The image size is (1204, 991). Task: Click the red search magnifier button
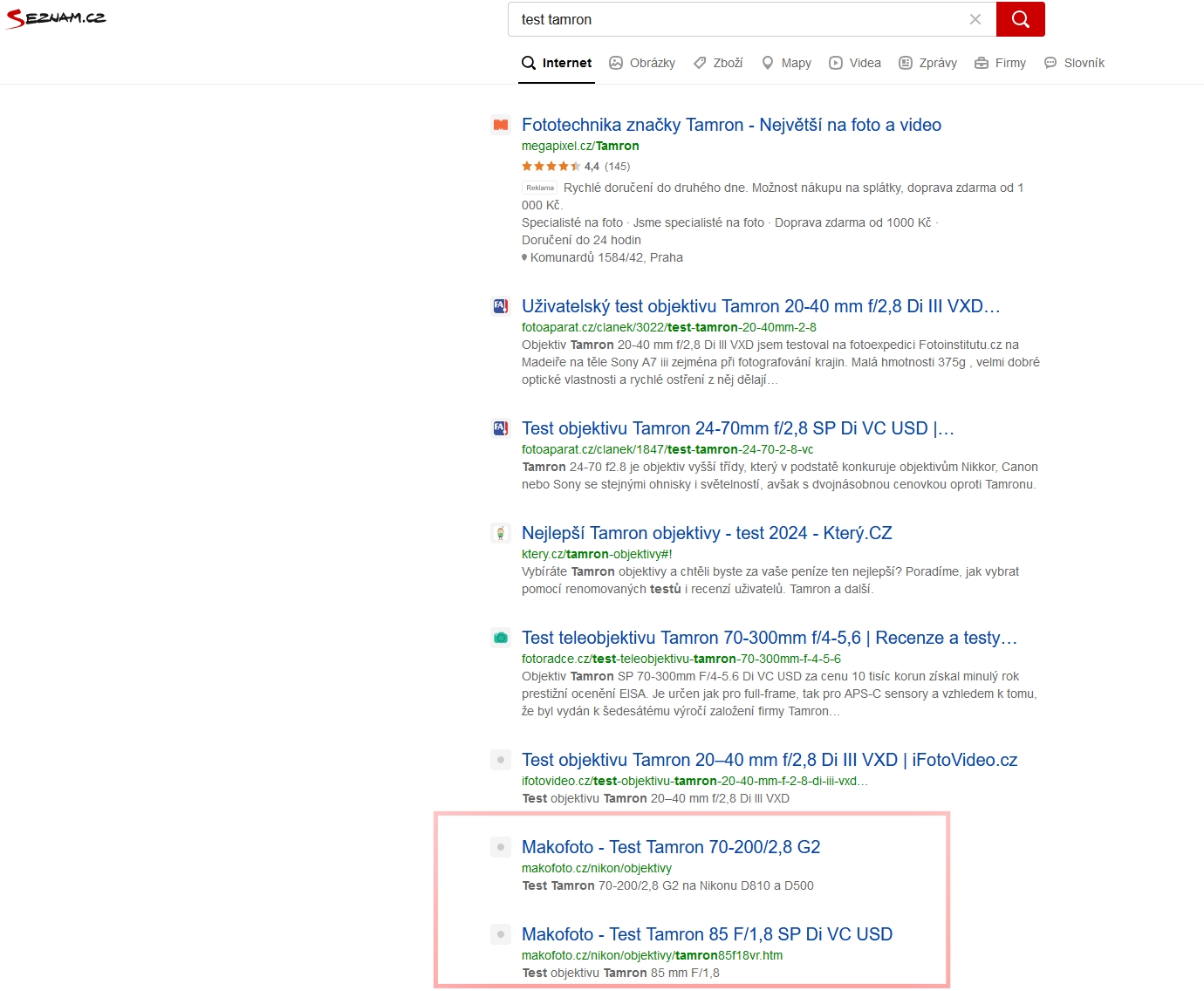pyautogui.click(x=1020, y=19)
